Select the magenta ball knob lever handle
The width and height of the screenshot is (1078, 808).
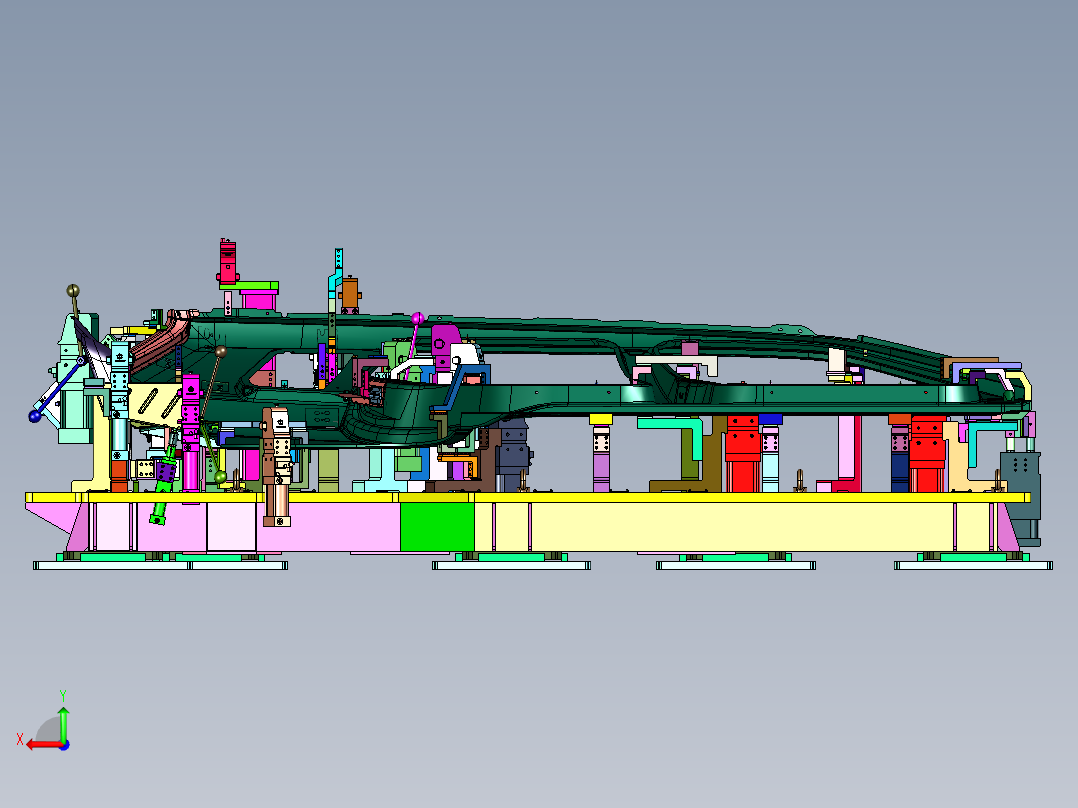pos(417,318)
